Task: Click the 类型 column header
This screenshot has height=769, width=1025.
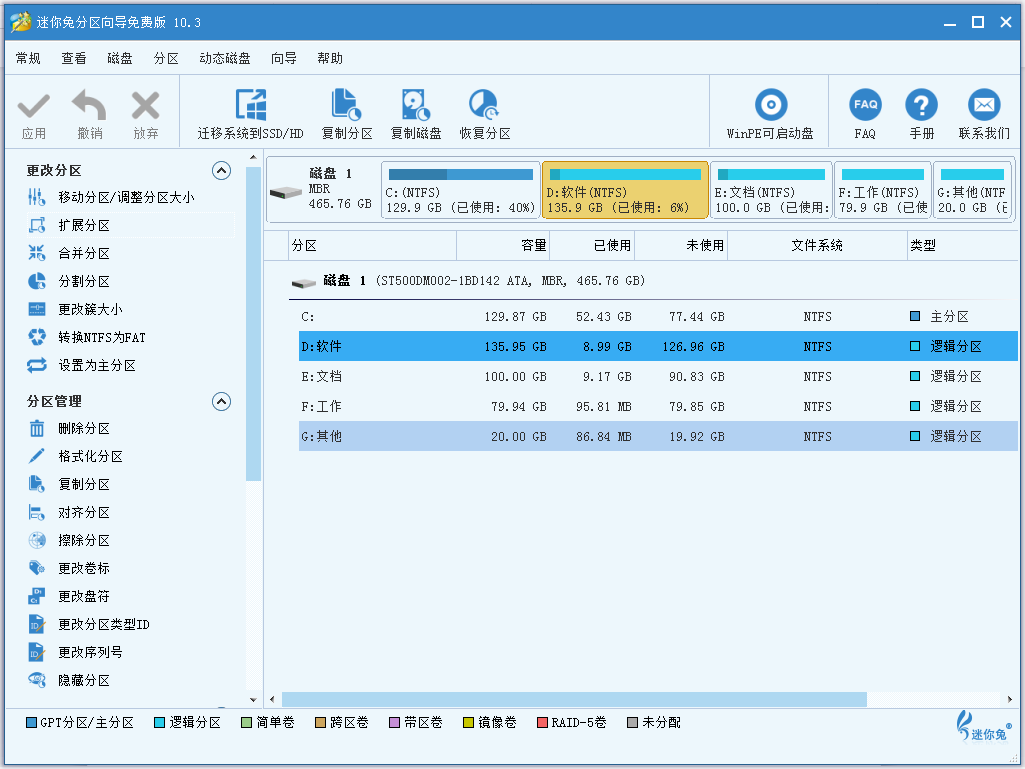Action: (962, 246)
